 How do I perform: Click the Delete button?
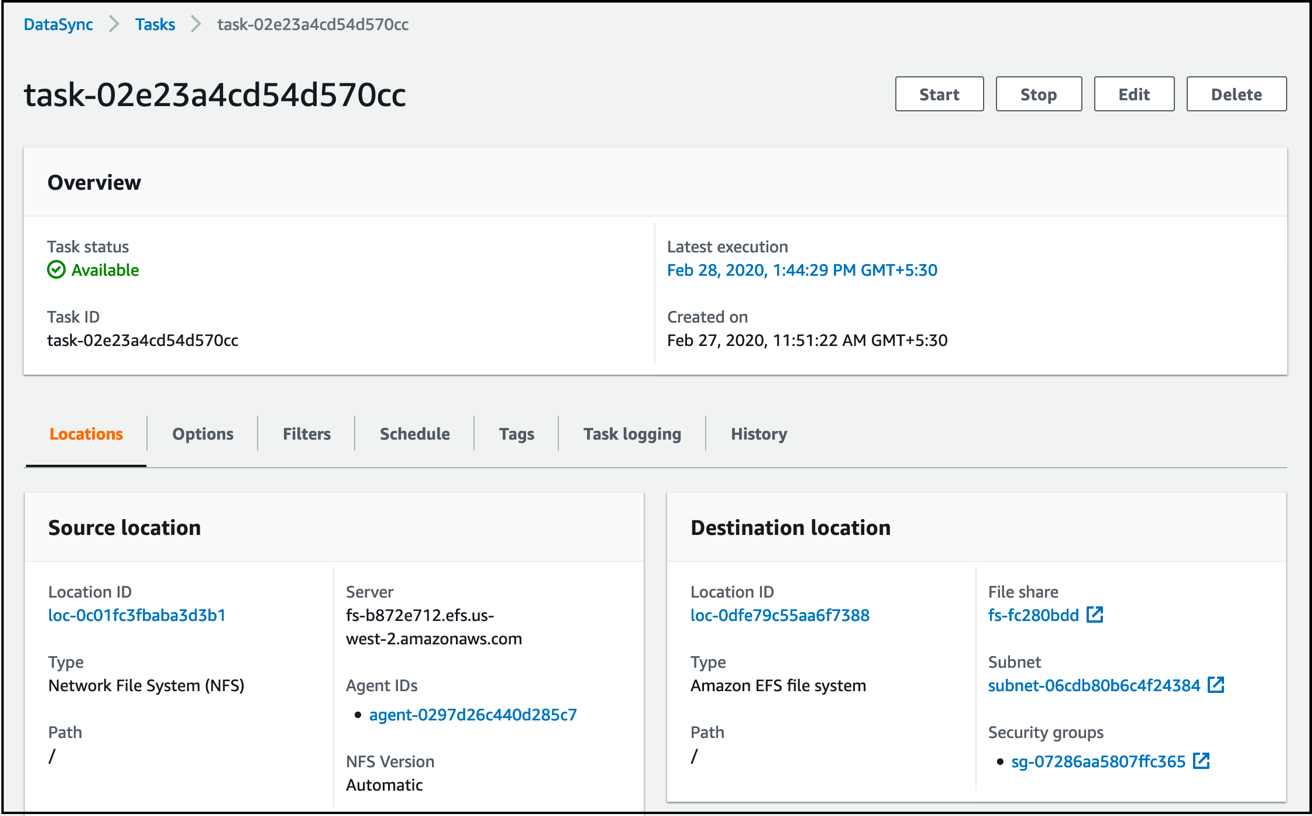(1236, 93)
